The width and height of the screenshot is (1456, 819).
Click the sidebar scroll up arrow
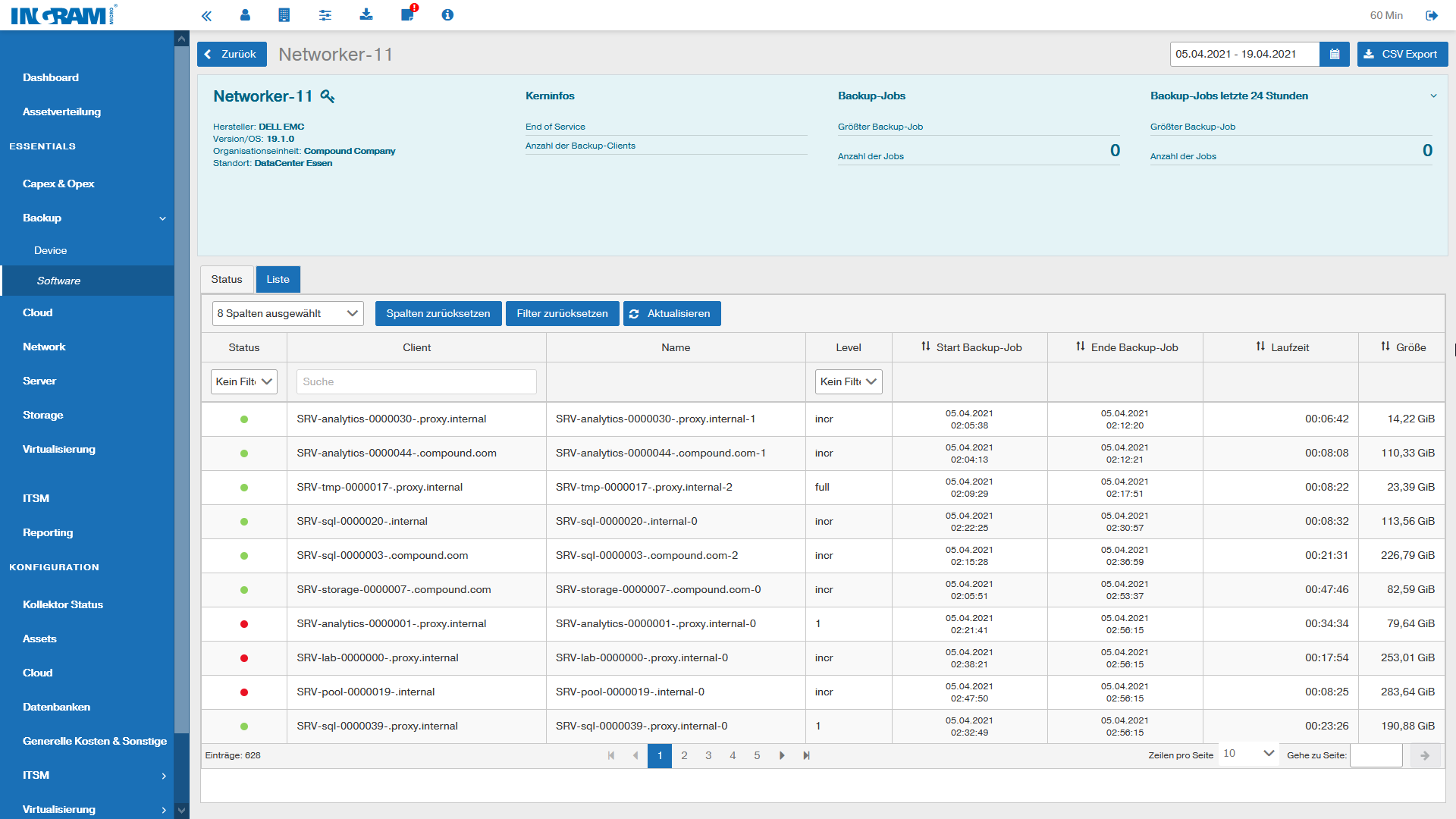click(181, 39)
